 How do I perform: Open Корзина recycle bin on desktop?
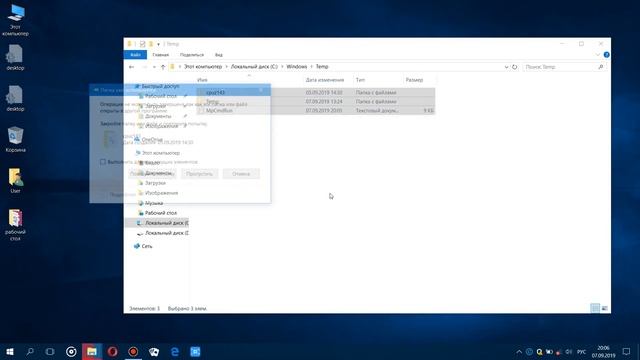tap(16, 140)
